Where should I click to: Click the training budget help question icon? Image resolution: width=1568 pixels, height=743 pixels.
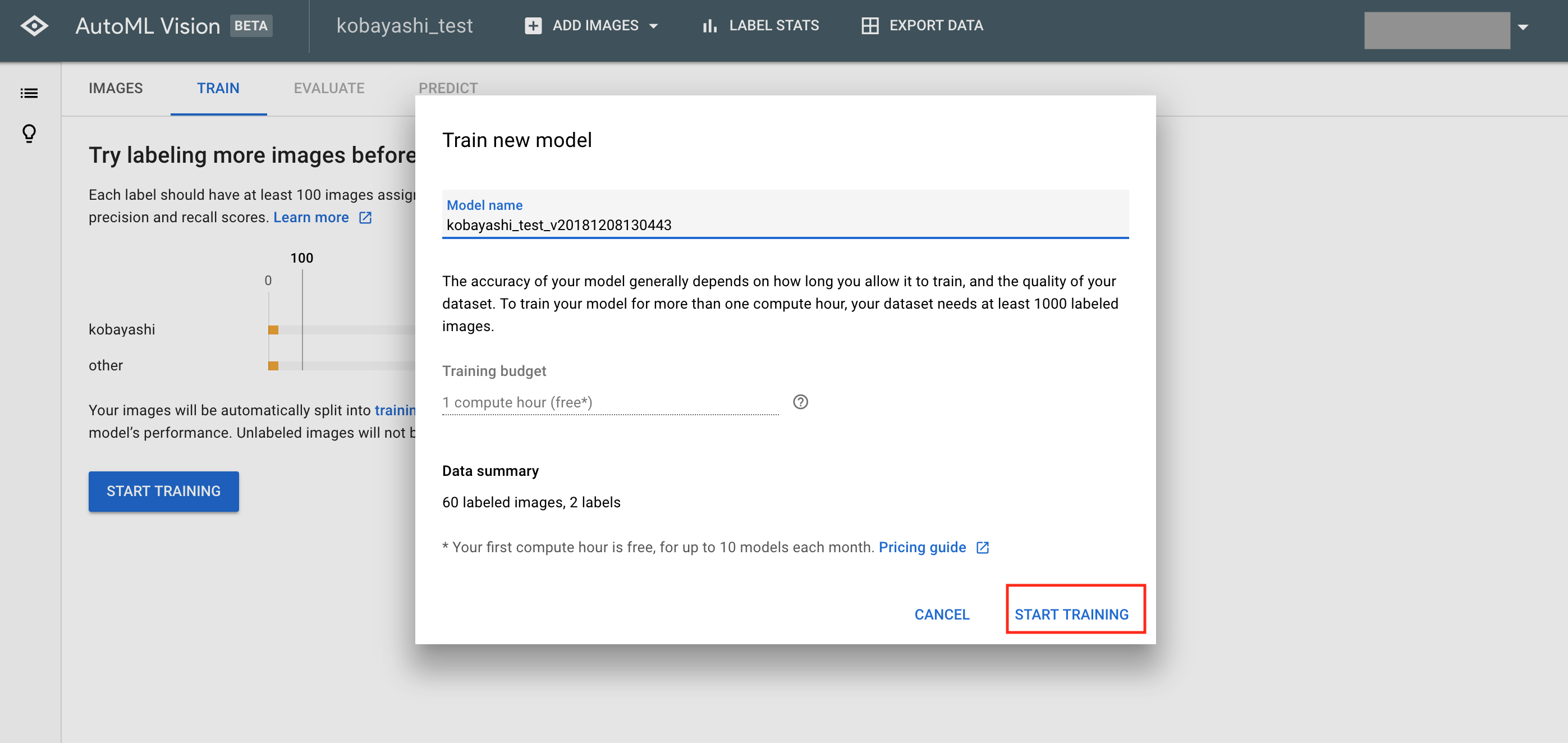pos(800,402)
